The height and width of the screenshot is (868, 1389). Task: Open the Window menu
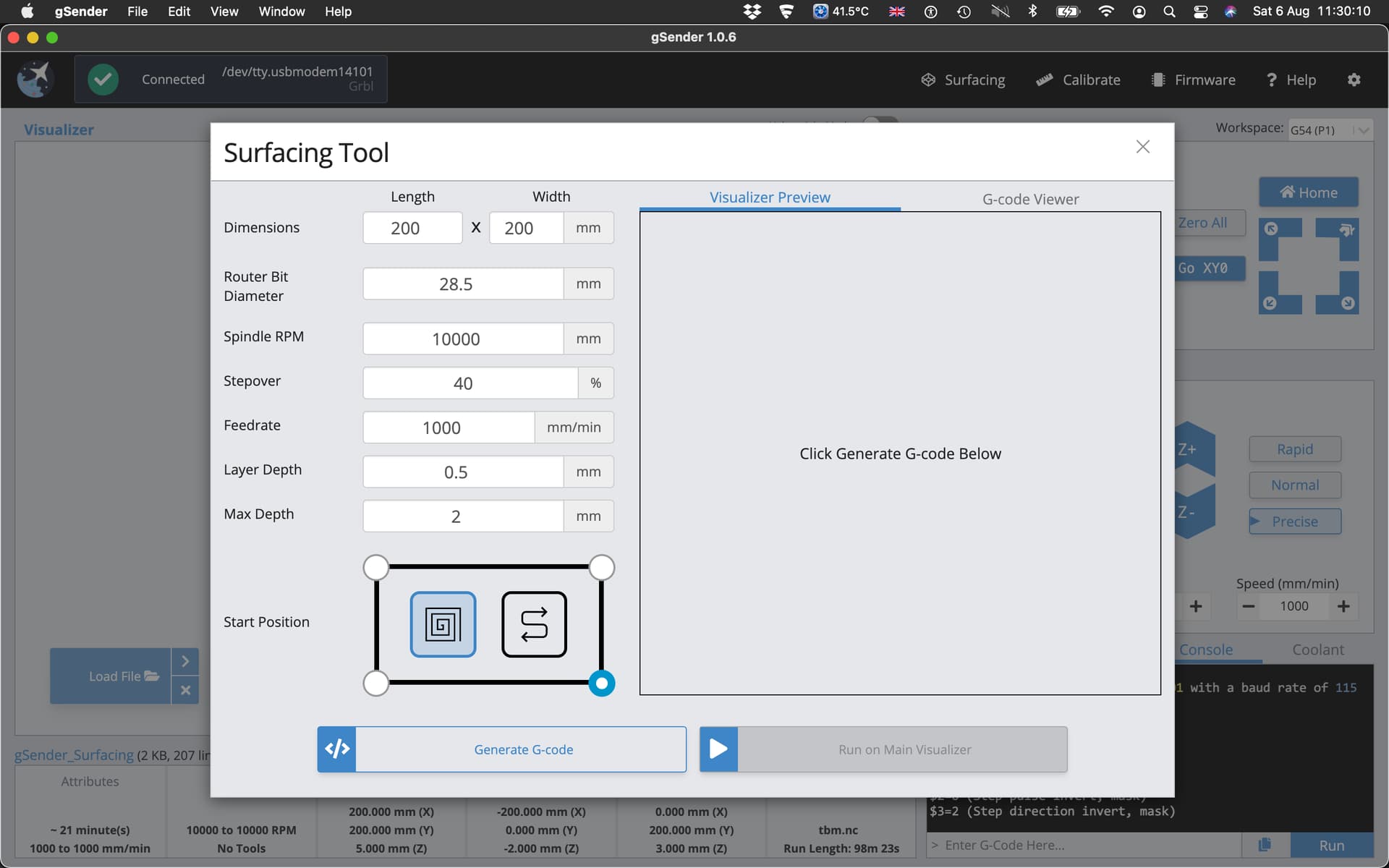pyautogui.click(x=281, y=12)
